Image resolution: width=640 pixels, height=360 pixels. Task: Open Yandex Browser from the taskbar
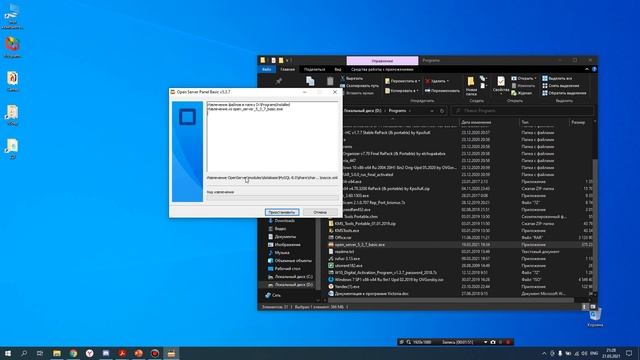(89, 353)
